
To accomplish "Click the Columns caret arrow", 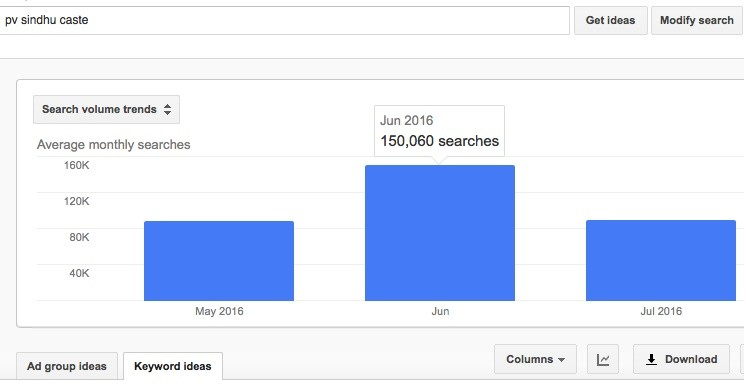I will [x=561, y=360].
